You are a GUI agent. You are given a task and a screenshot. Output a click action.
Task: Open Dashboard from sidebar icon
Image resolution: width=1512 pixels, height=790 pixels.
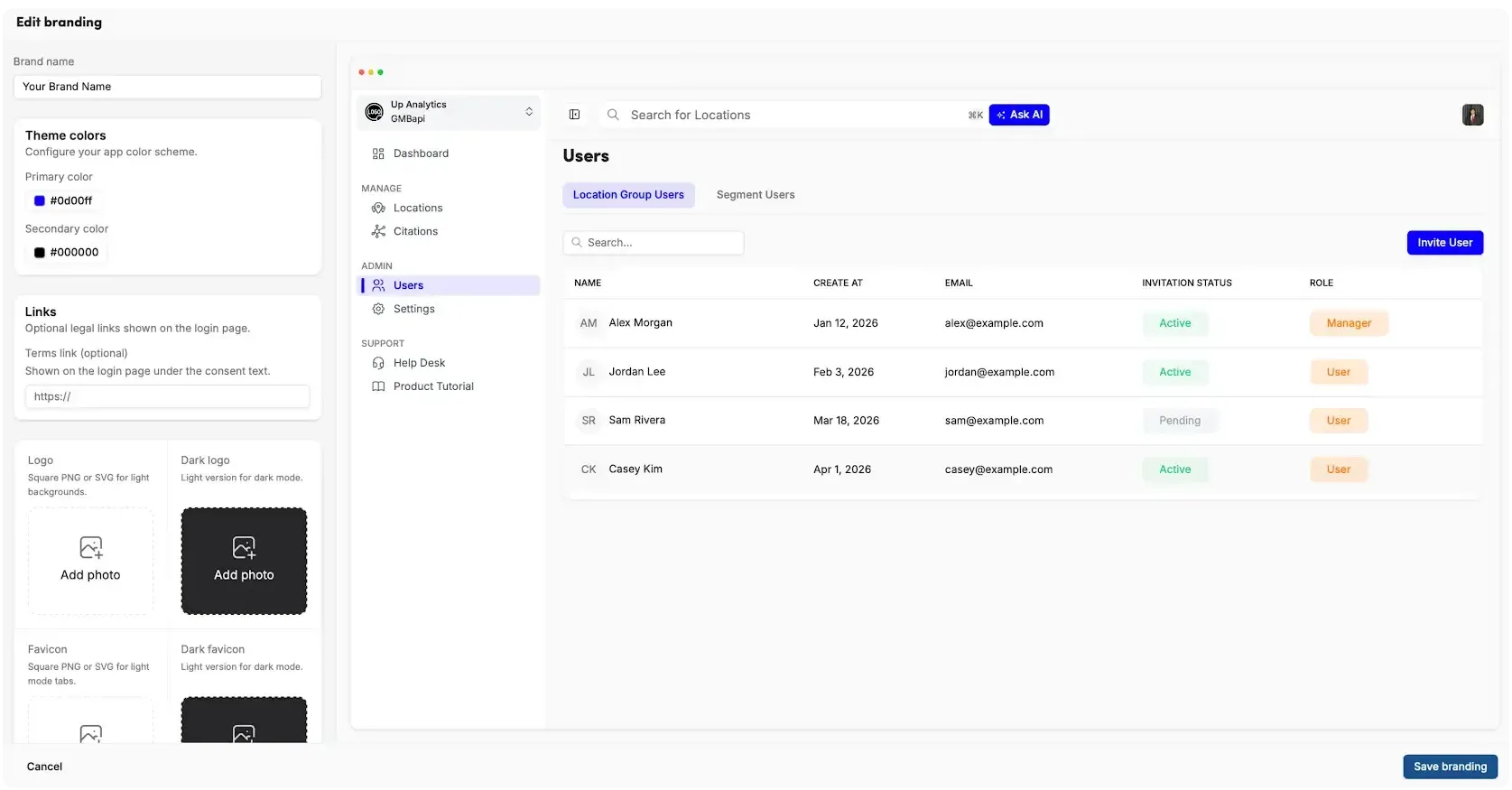click(x=378, y=153)
